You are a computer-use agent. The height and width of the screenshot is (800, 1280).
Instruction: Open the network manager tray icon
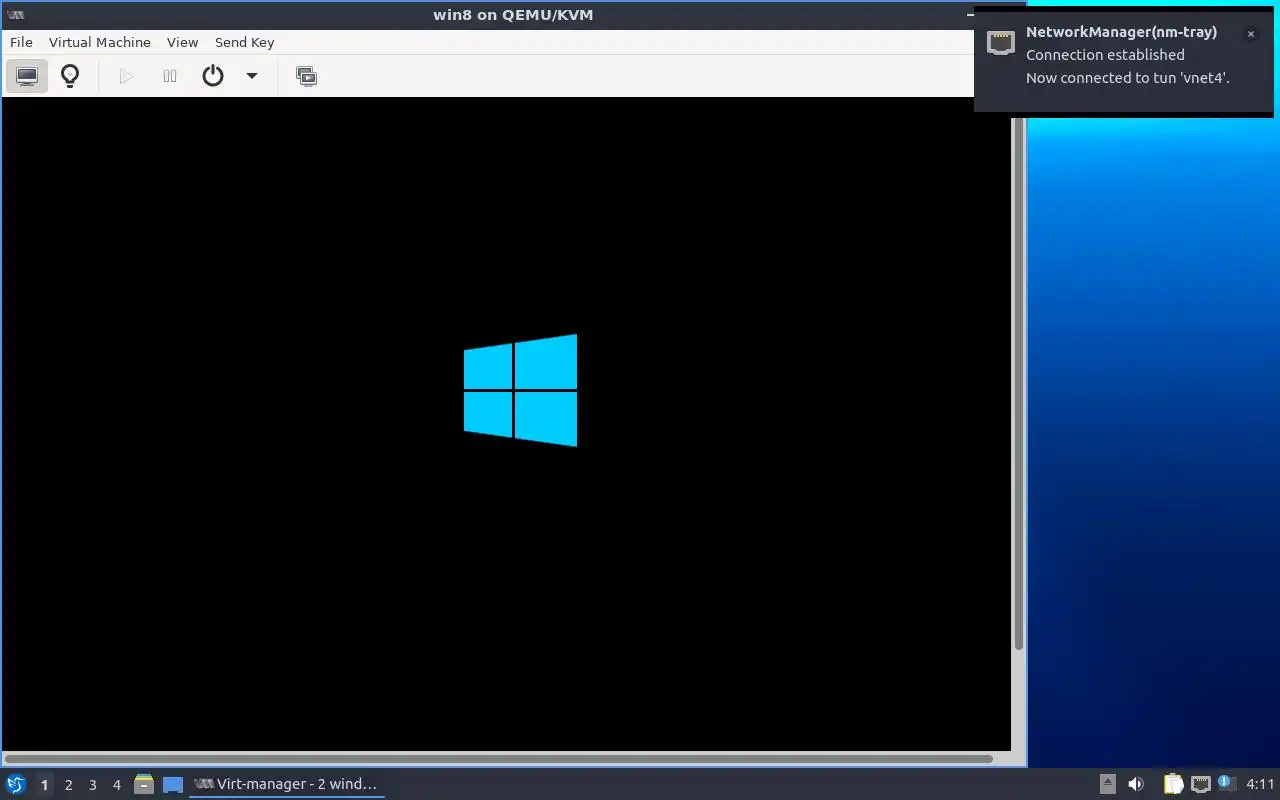coord(1201,784)
